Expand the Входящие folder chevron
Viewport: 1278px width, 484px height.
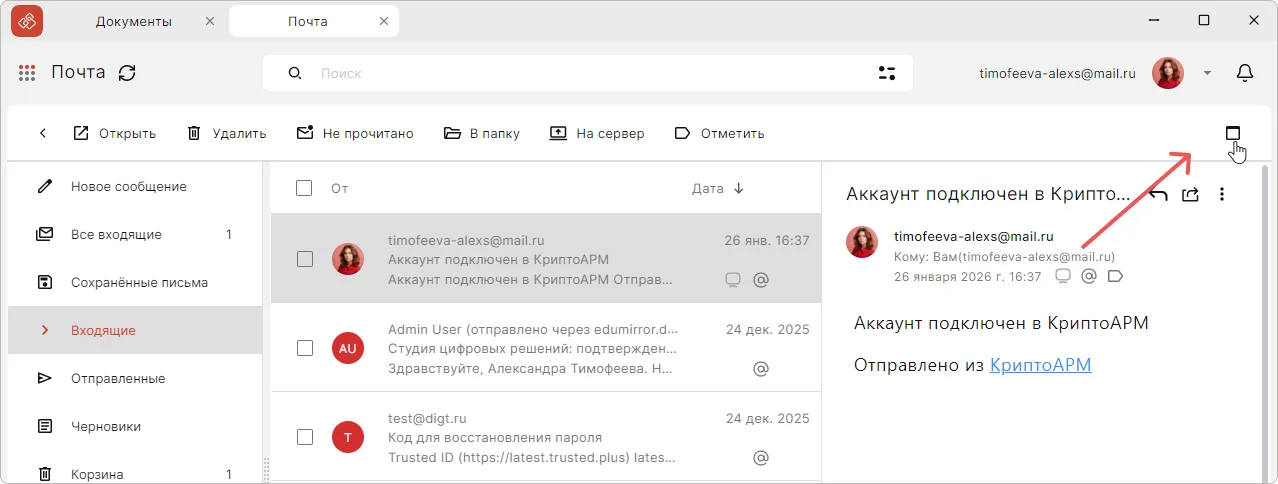45,330
